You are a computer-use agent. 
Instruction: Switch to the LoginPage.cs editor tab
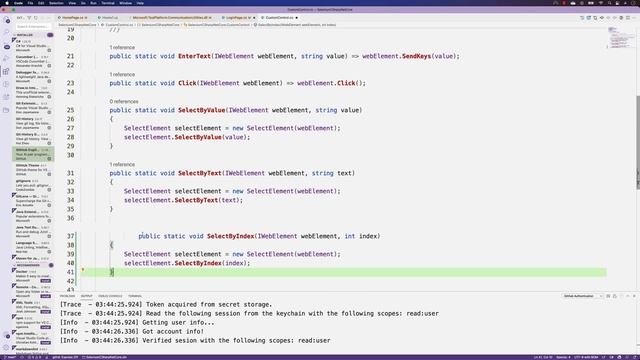point(238,18)
